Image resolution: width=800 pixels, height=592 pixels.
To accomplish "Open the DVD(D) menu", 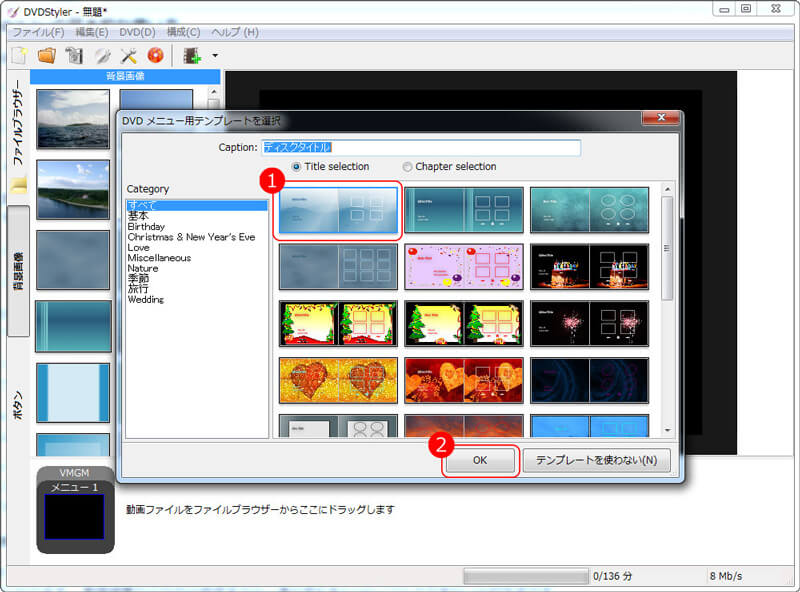I will 136,32.
